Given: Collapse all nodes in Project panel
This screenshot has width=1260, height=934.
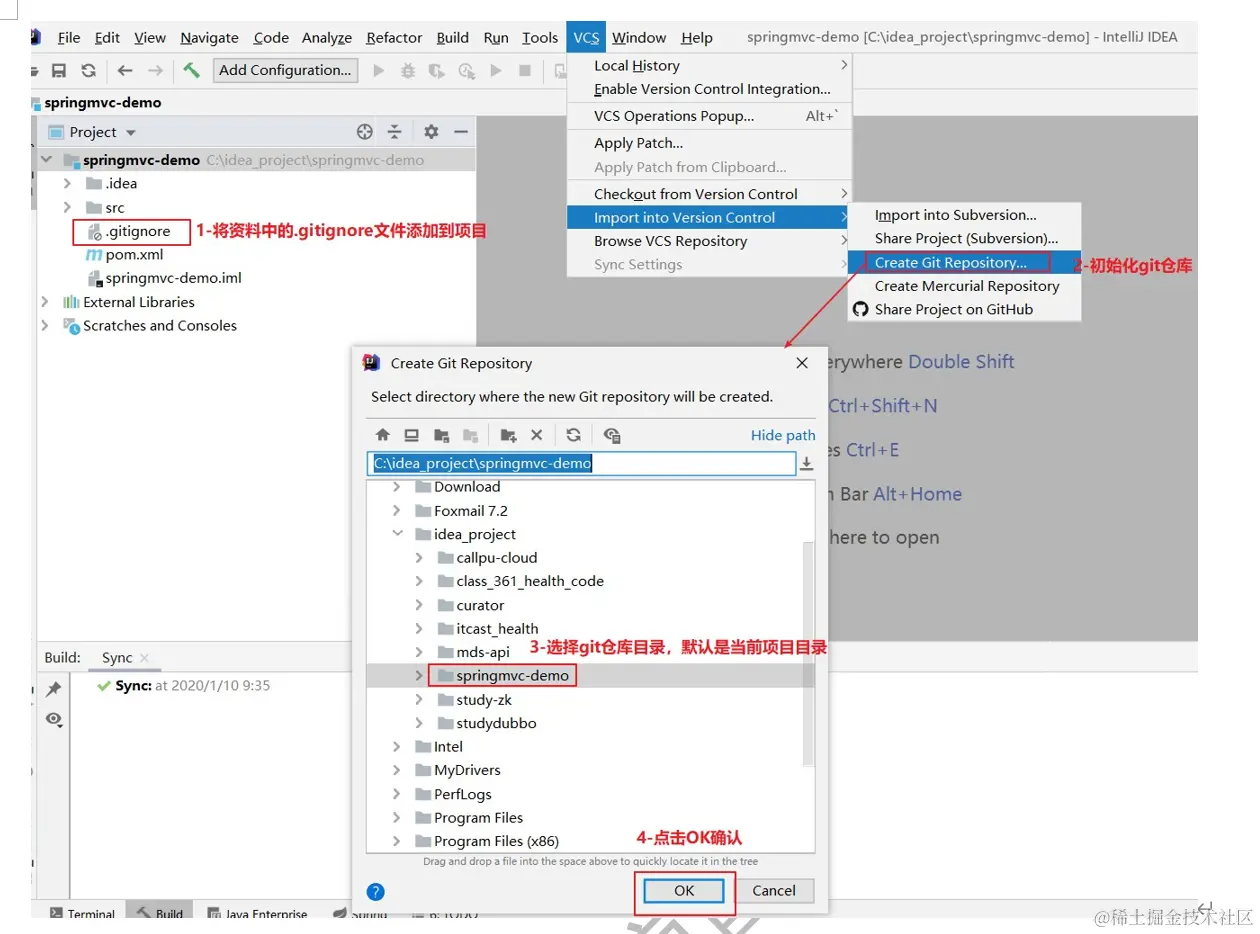Looking at the screenshot, I should pos(395,132).
